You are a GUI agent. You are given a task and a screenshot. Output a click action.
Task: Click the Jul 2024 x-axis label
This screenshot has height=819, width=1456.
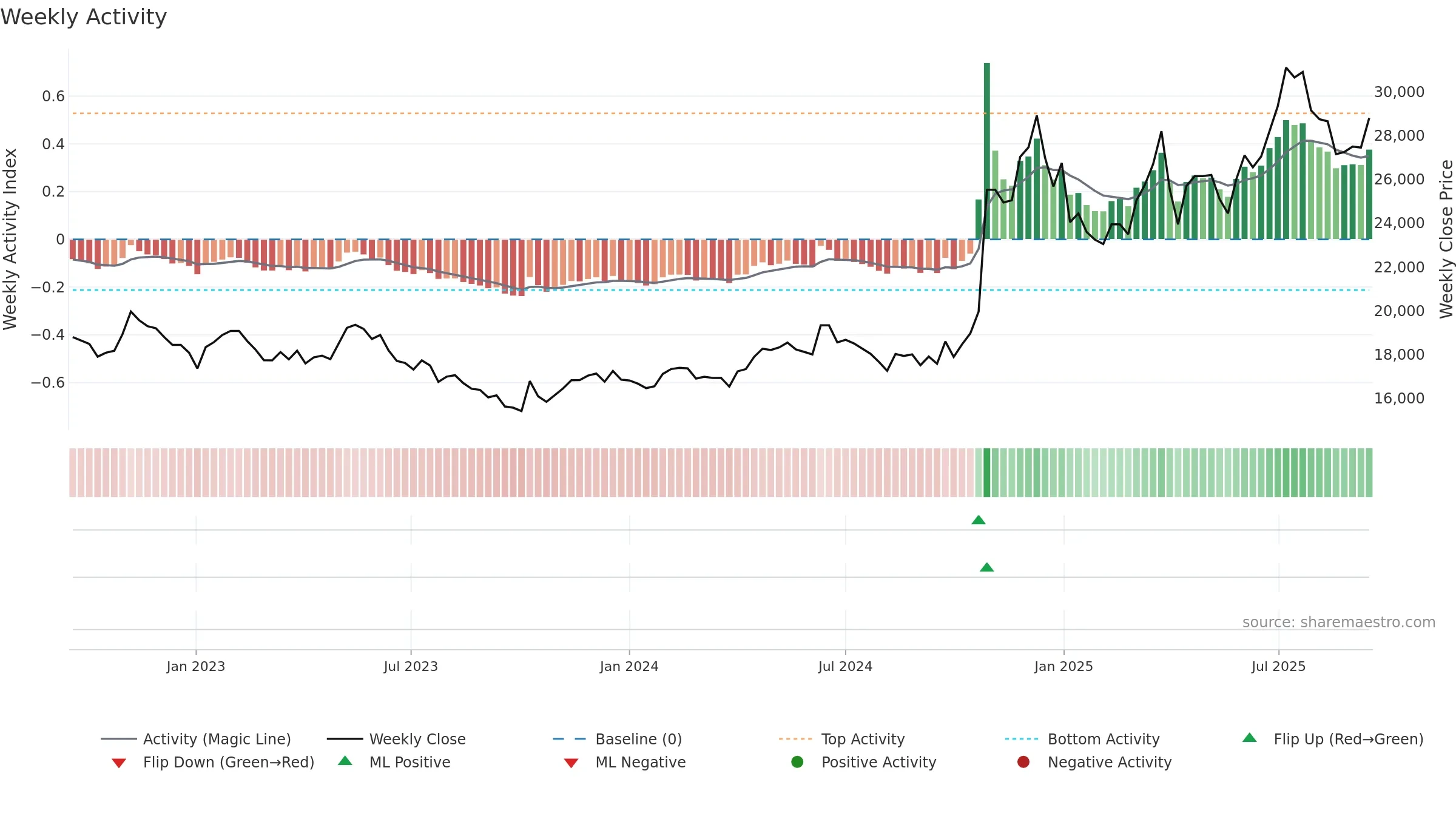tap(845, 666)
